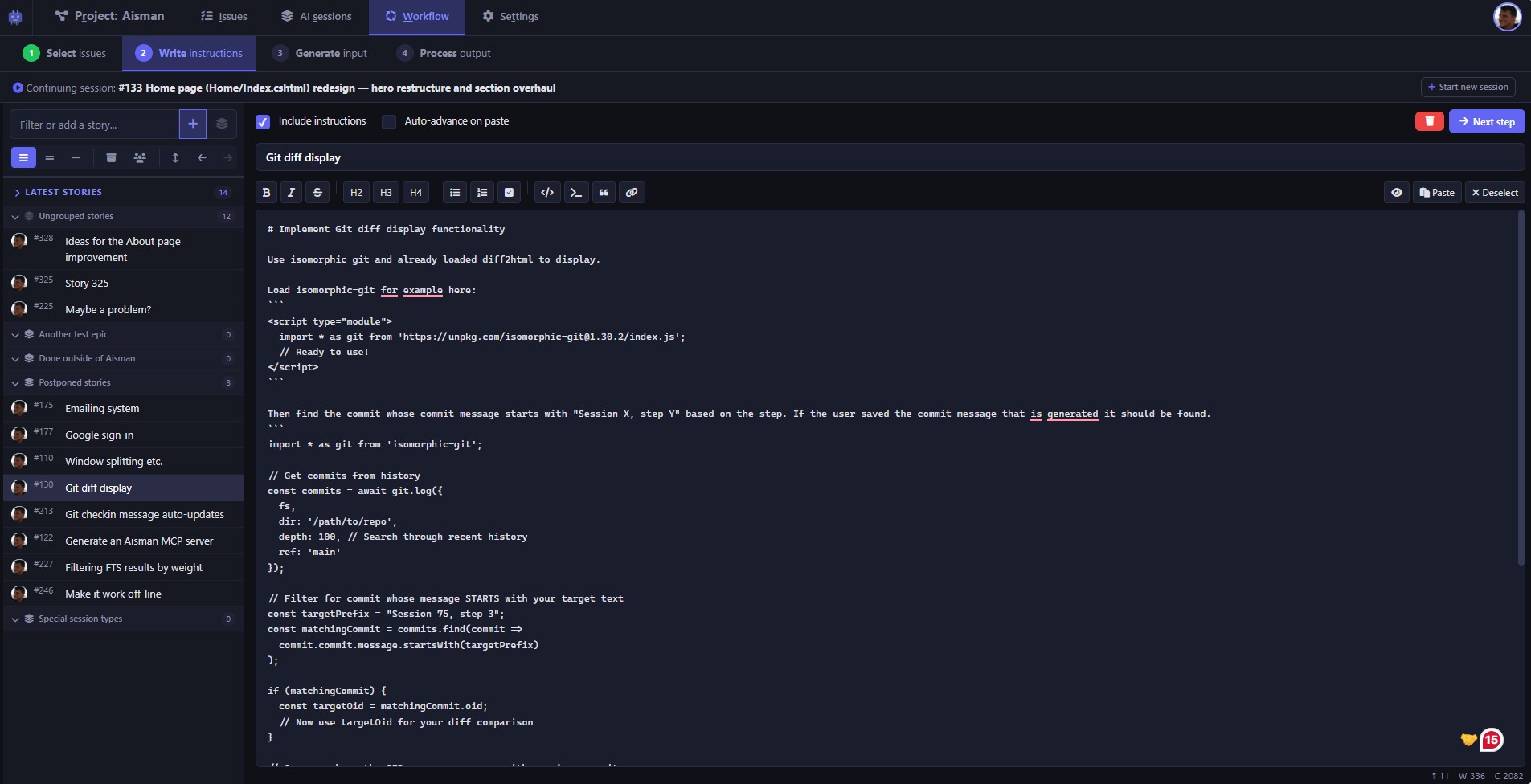Click the Paste button
Screen dimensions: 1531x784
point(1437,193)
